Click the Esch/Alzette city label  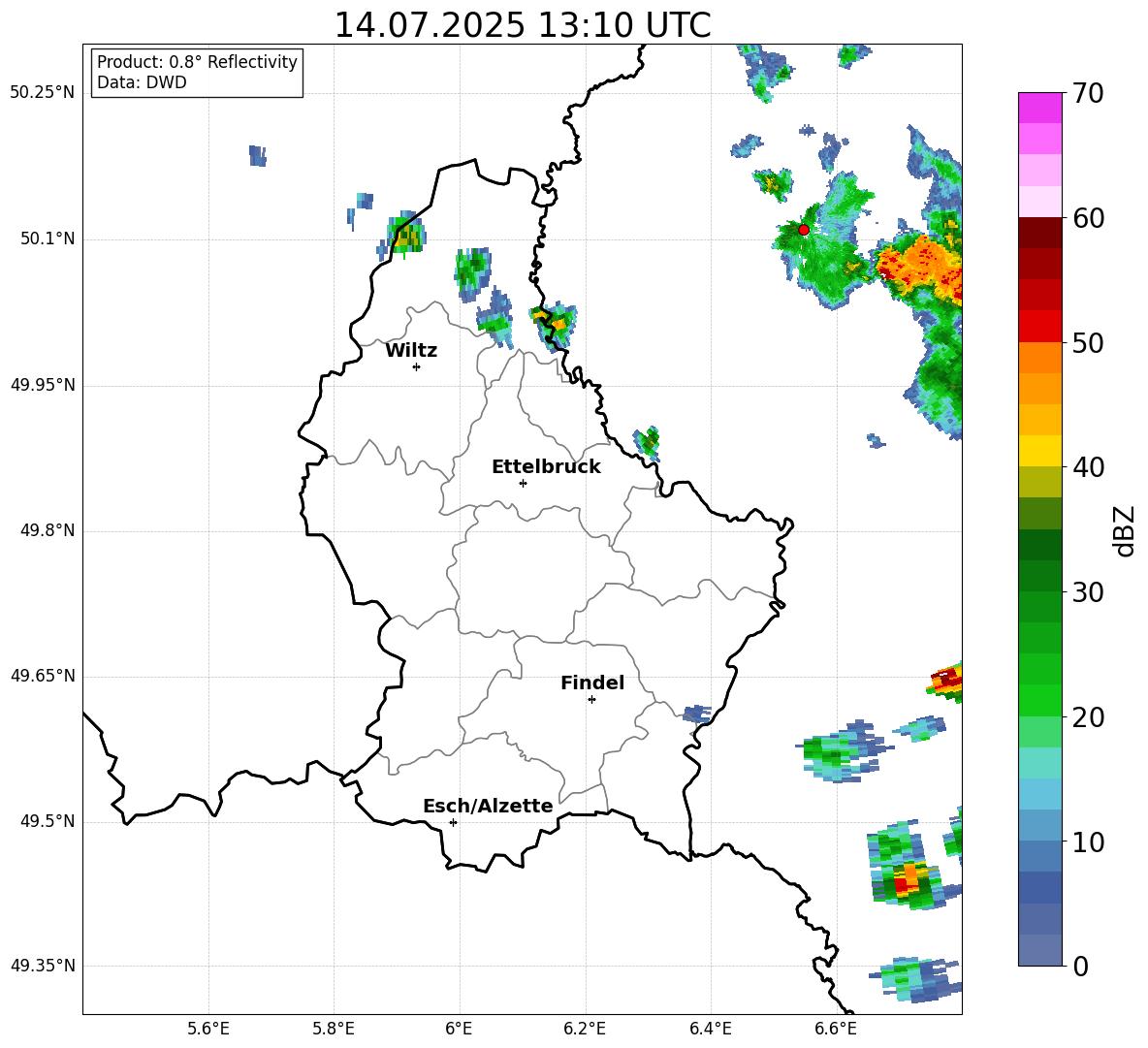pyautogui.click(x=488, y=806)
